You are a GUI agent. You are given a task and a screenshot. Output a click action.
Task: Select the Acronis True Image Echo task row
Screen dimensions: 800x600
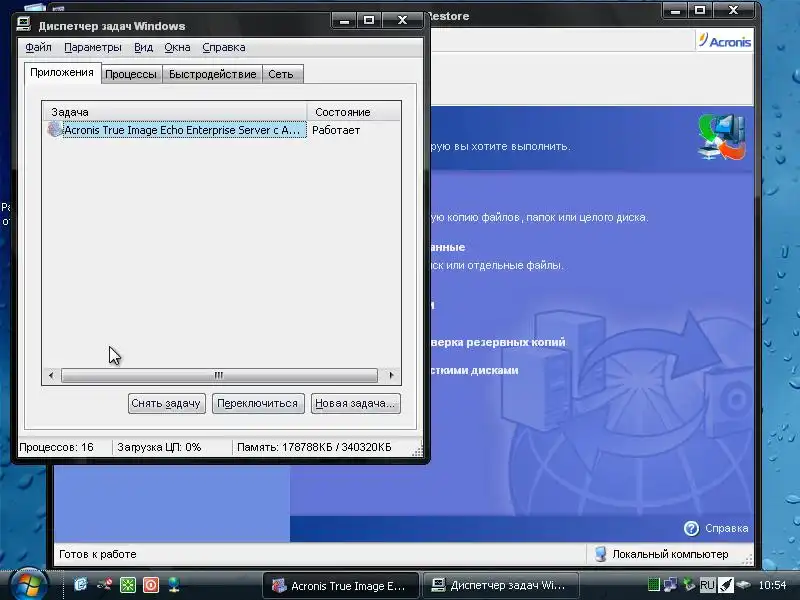pos(176,130)
